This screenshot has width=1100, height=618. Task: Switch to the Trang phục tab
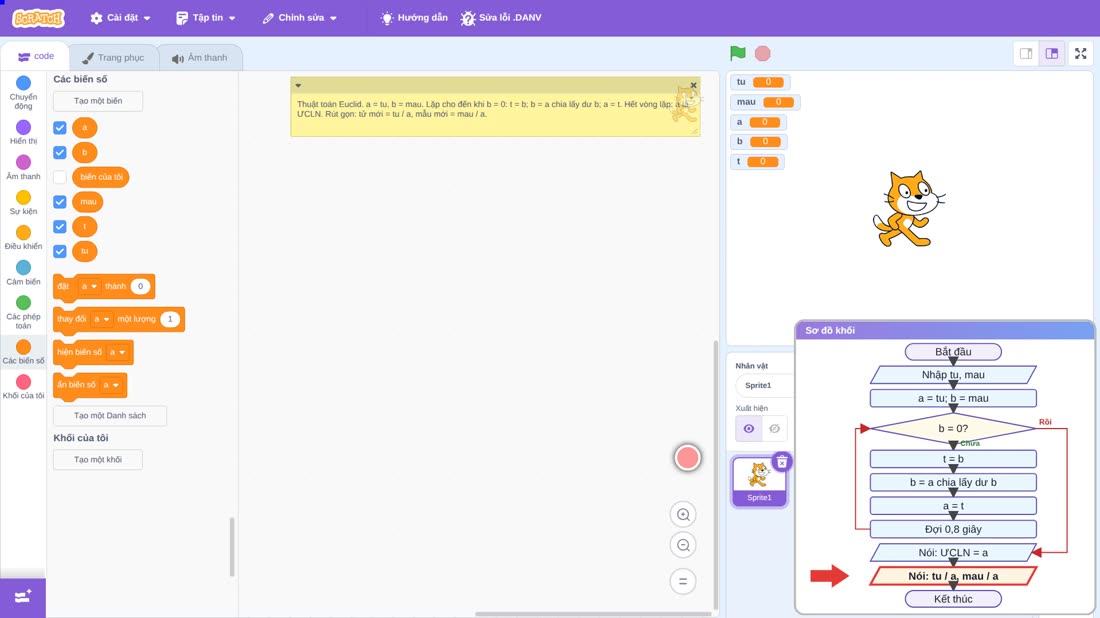113,58
